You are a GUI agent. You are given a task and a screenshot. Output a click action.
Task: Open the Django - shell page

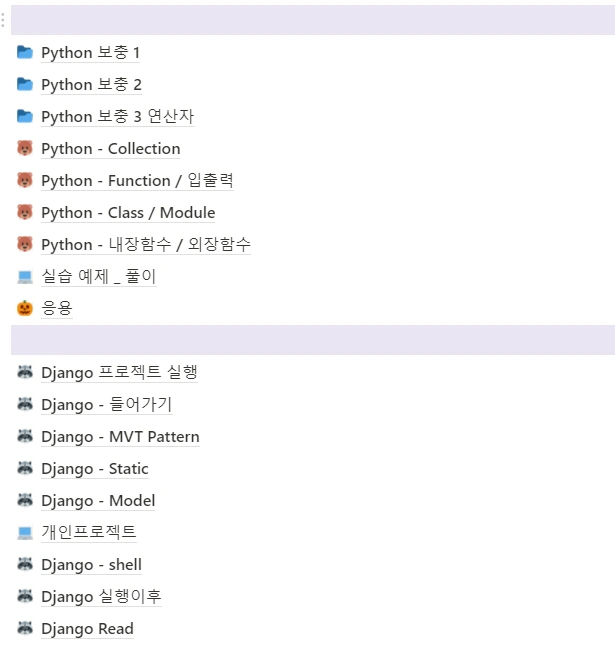91,565
